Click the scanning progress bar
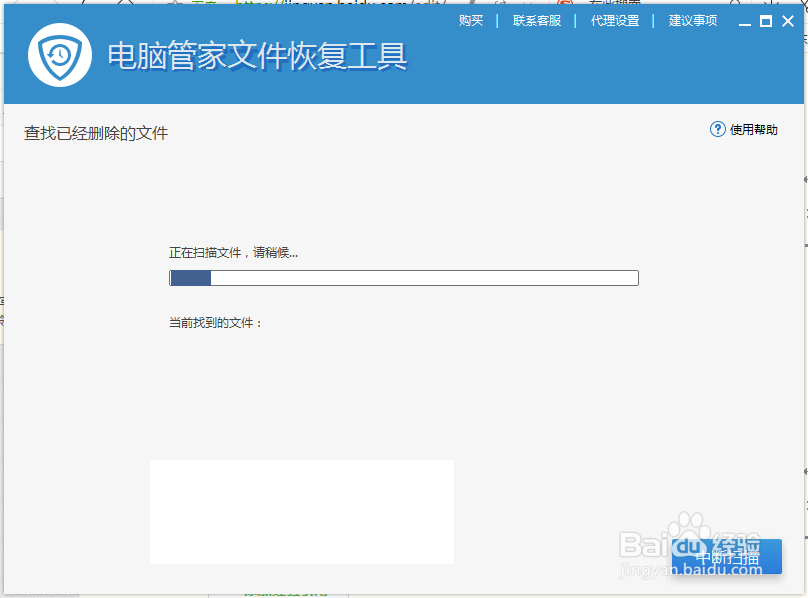This screenshot has width=808, height=598. [404, 278]
